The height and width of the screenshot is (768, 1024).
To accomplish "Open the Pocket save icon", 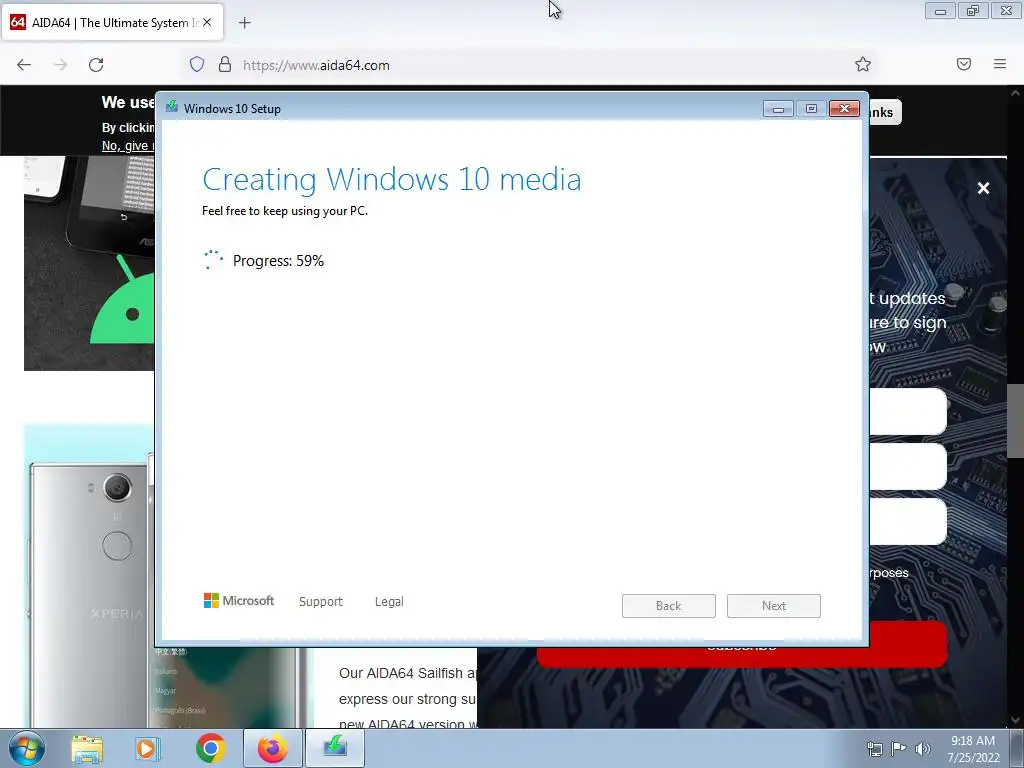I will coord(963,64).
